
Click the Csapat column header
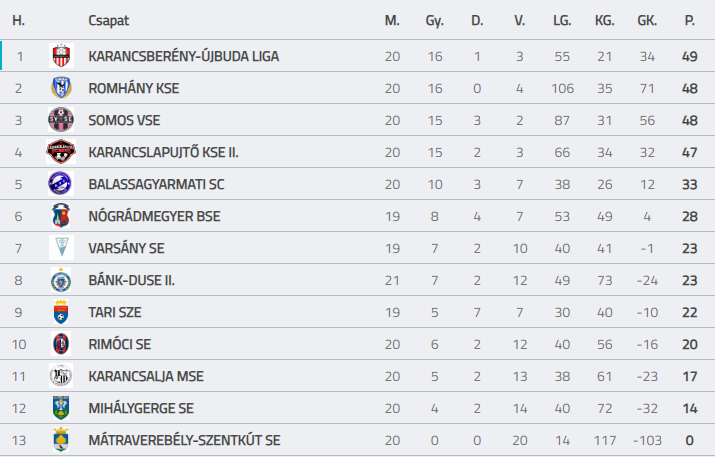(x=109, y=21)
